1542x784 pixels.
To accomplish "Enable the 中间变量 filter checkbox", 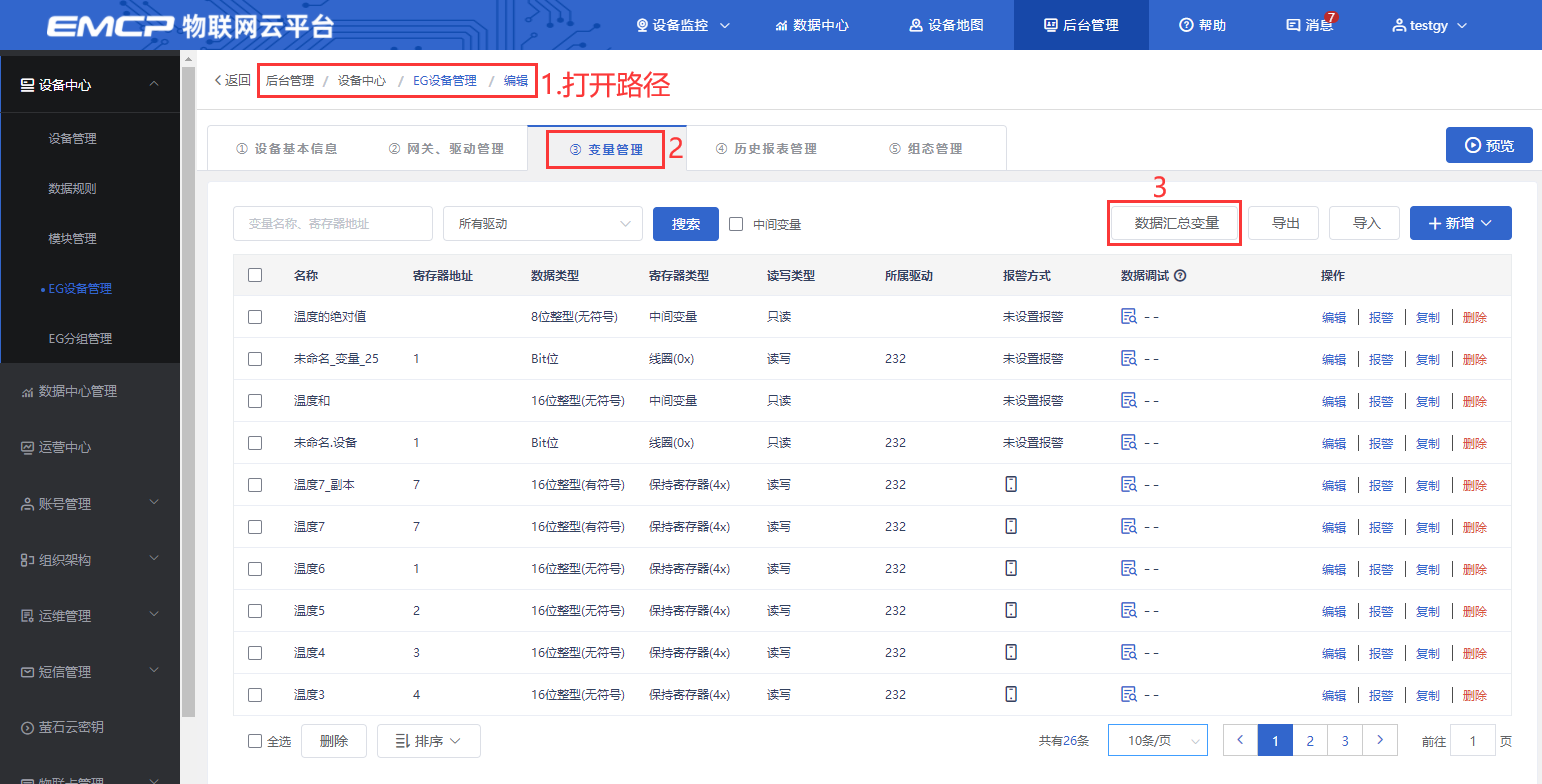I will pyautogui.click(x=736, y=224).
